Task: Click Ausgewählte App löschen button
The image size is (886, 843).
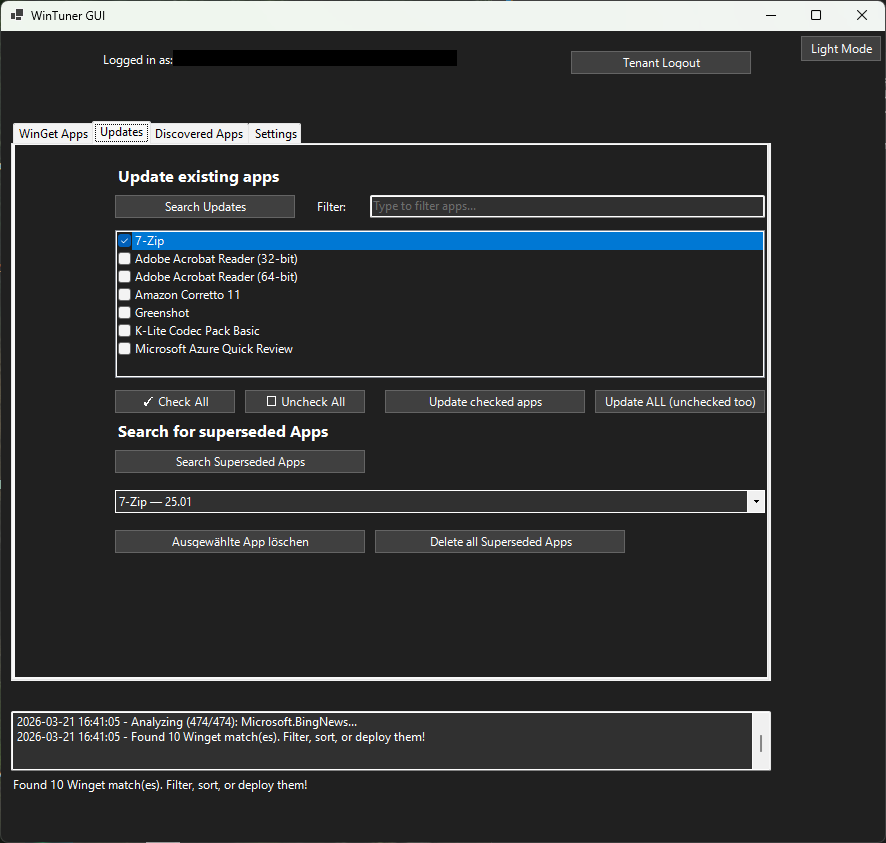Action: click(x=240, y=542)
